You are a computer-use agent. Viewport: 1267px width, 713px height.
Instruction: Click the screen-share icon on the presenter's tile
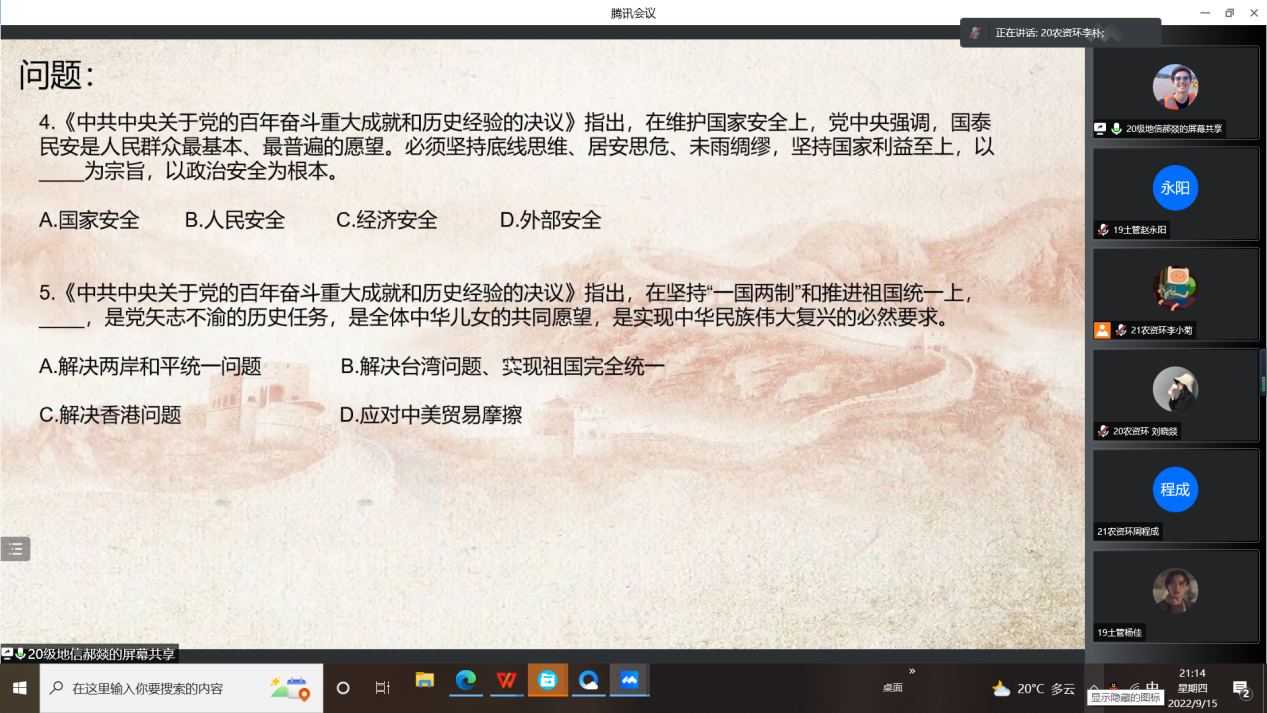click(x=1100, y=129)
